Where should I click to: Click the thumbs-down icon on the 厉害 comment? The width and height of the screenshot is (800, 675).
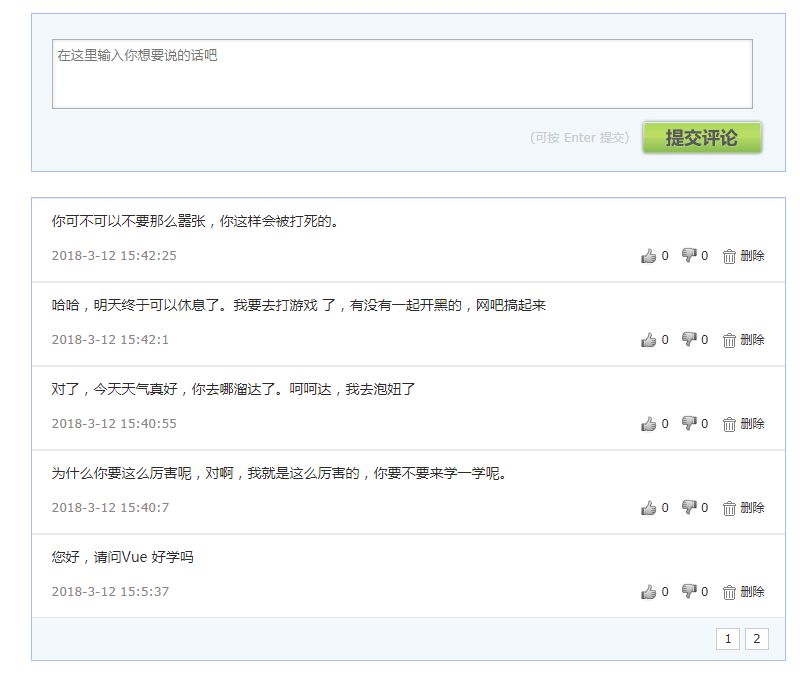(691, 509)
